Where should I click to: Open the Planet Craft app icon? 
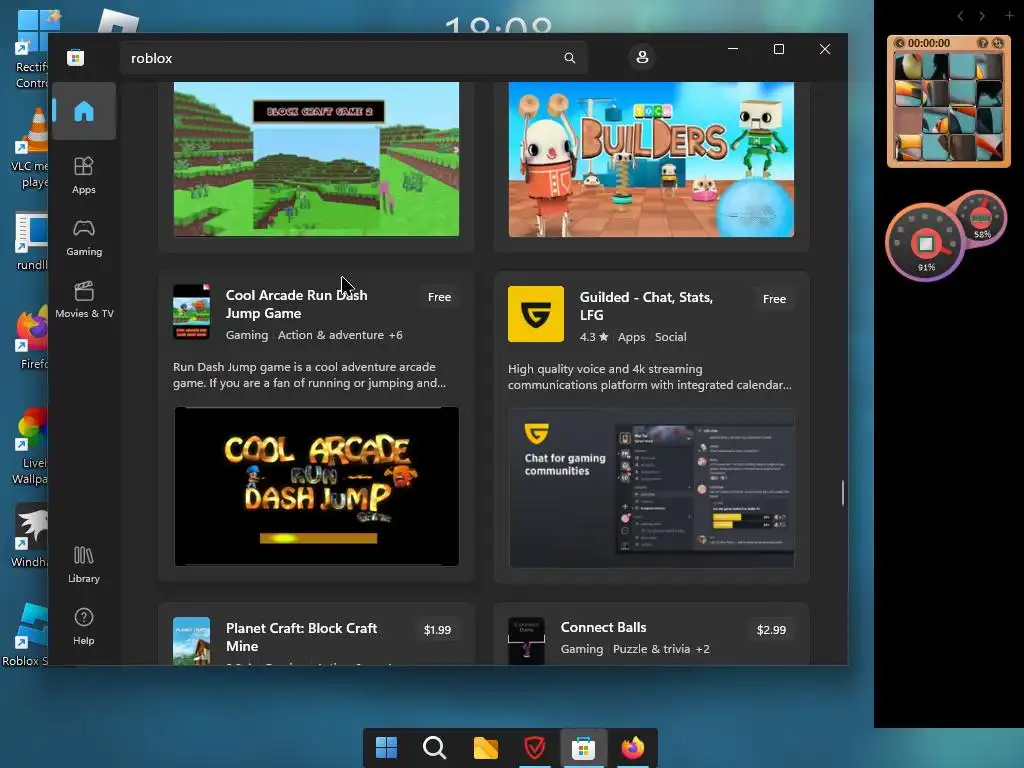pos(191,641)
